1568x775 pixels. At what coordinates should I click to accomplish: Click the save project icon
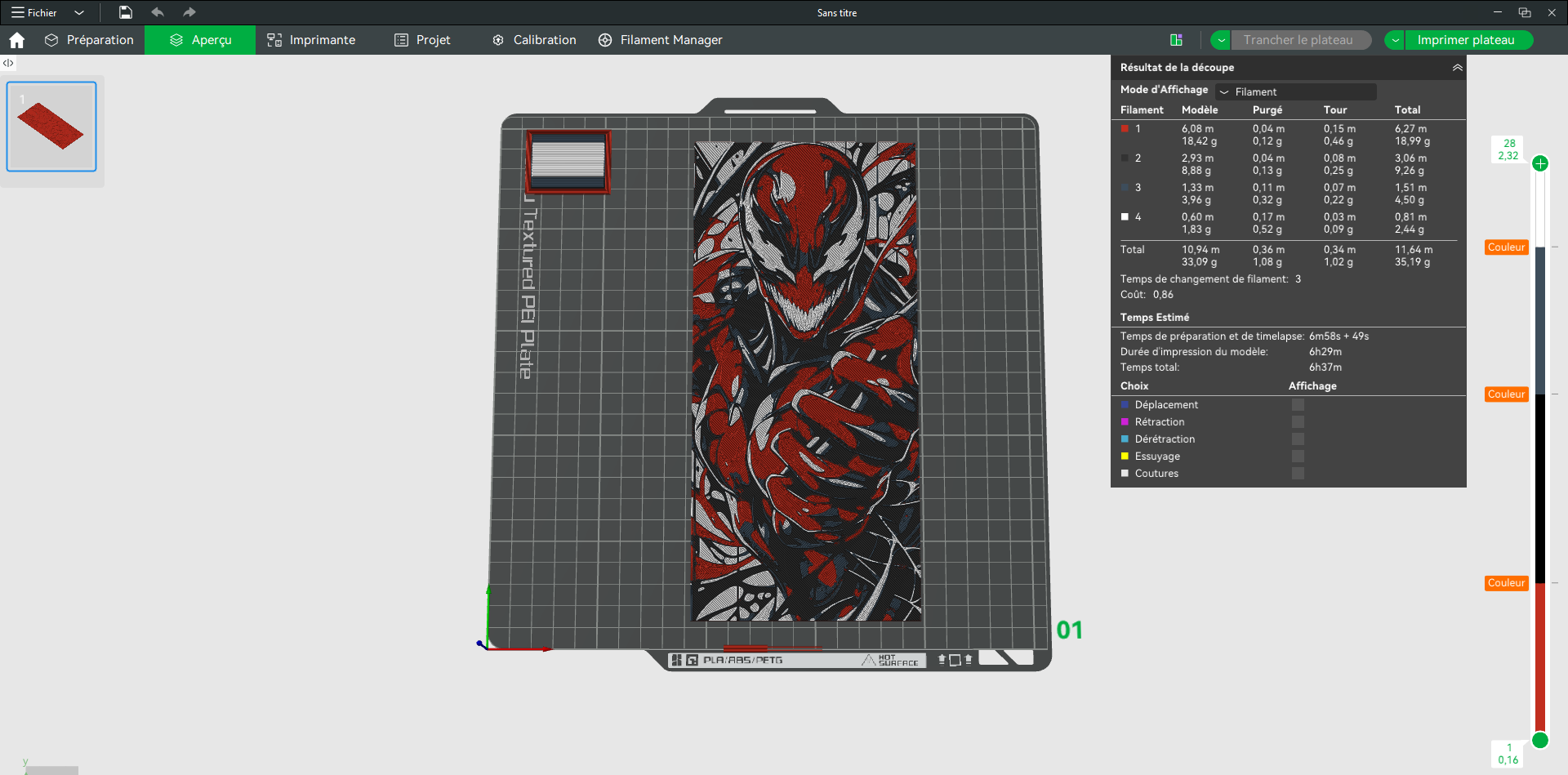click(x=125, y=12)
